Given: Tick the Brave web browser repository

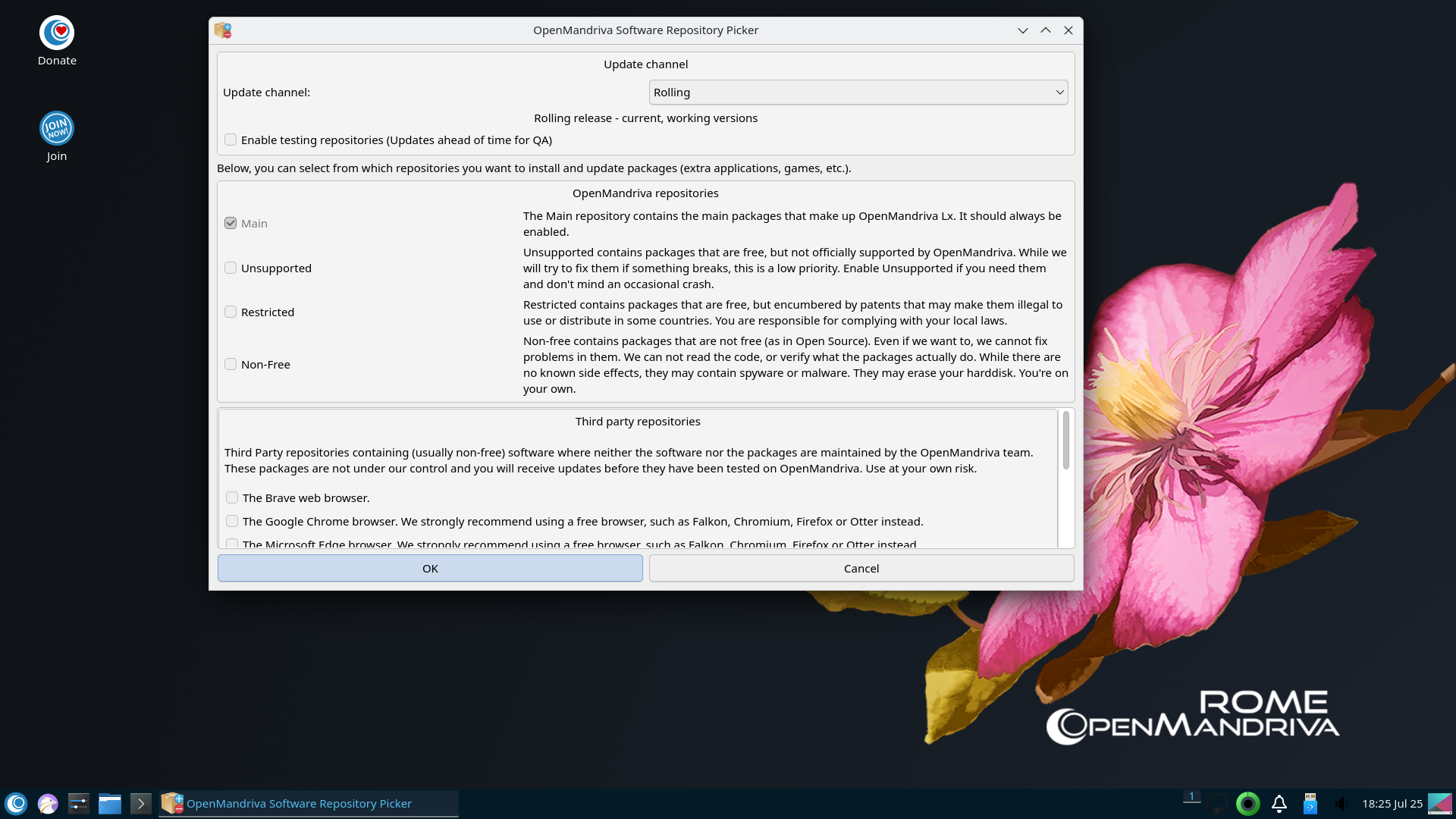Looking at the screenshot, I should [x=232, y=497].
